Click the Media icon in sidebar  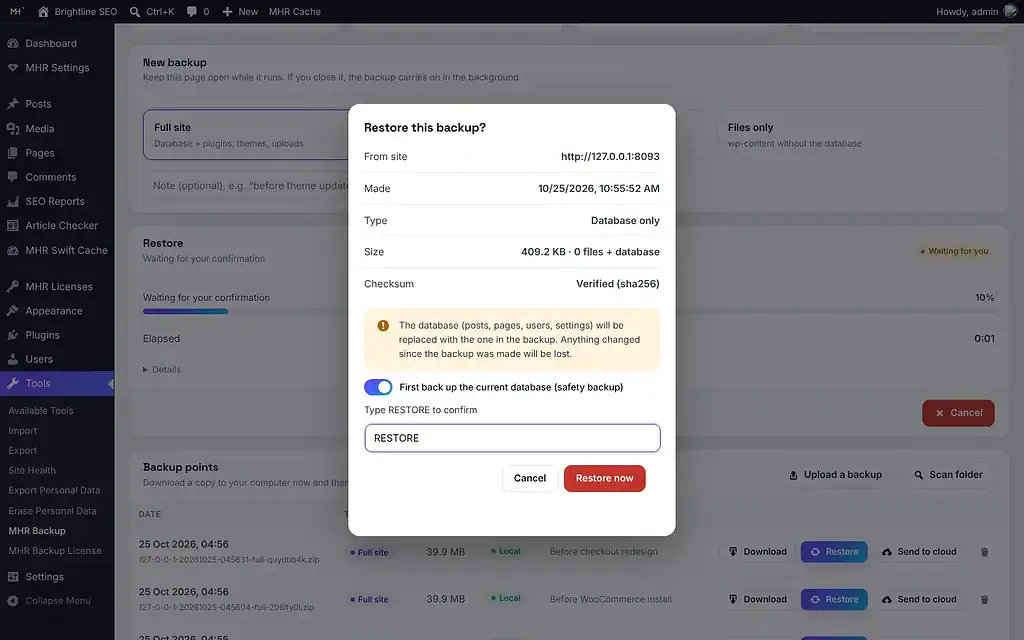tap(12, 129)
